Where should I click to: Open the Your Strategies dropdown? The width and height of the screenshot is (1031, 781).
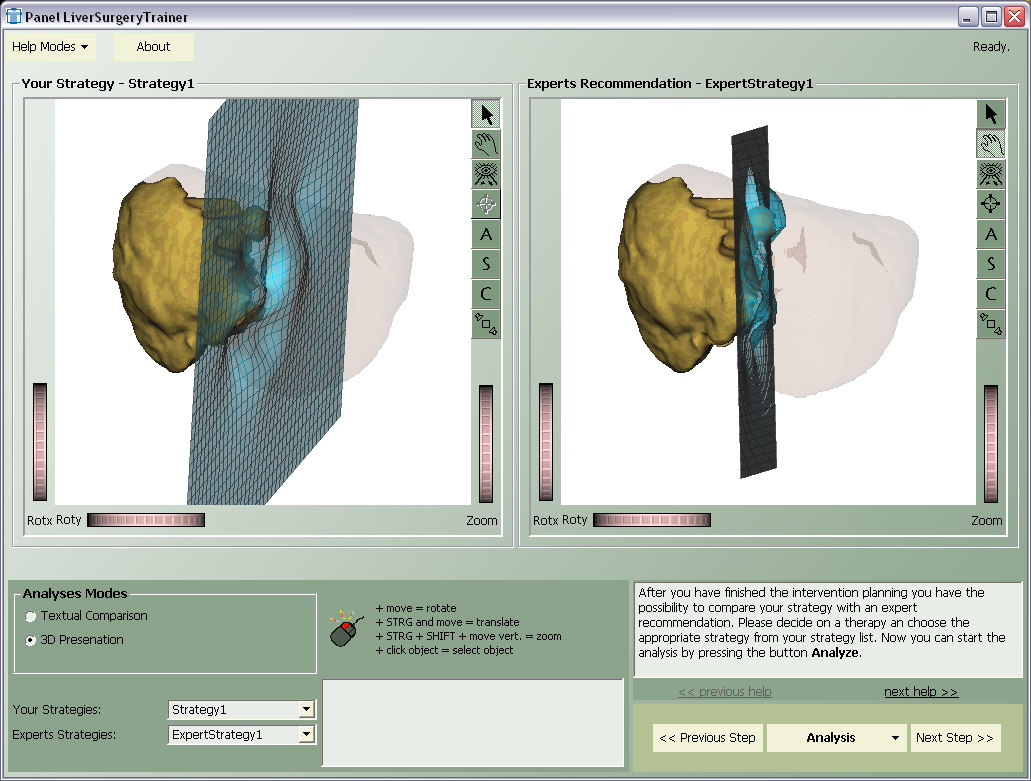pos(306,710)
